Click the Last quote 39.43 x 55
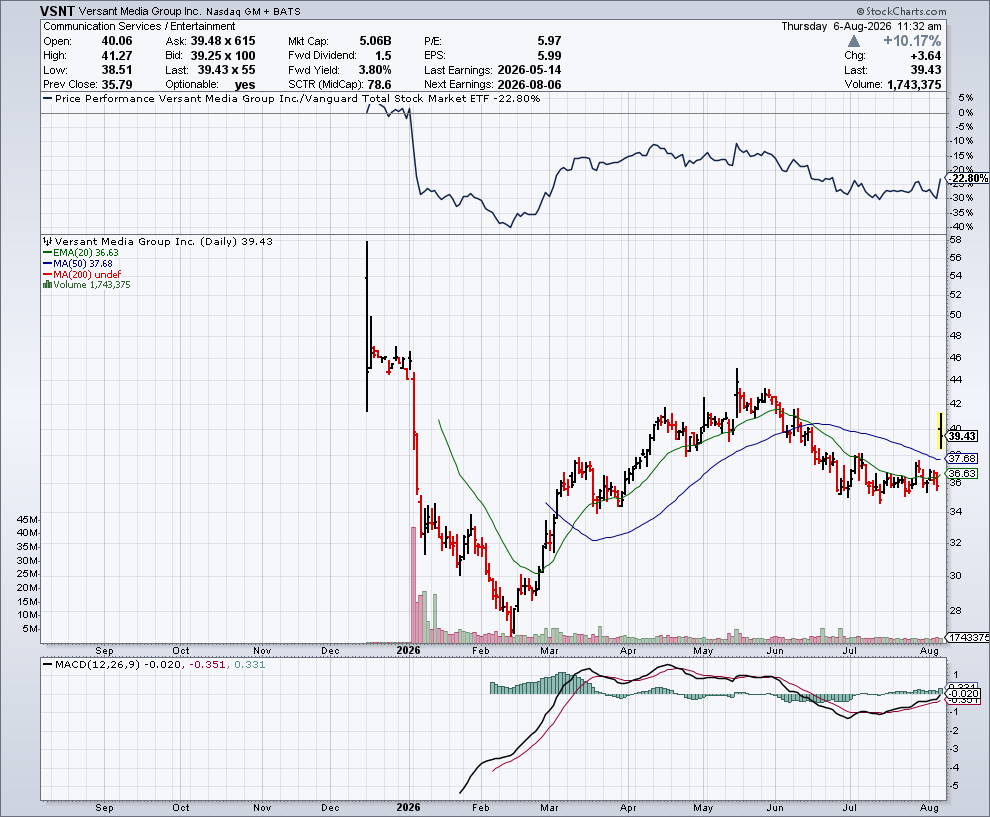Viewport: 990px width, 817px height. point(226,70)
